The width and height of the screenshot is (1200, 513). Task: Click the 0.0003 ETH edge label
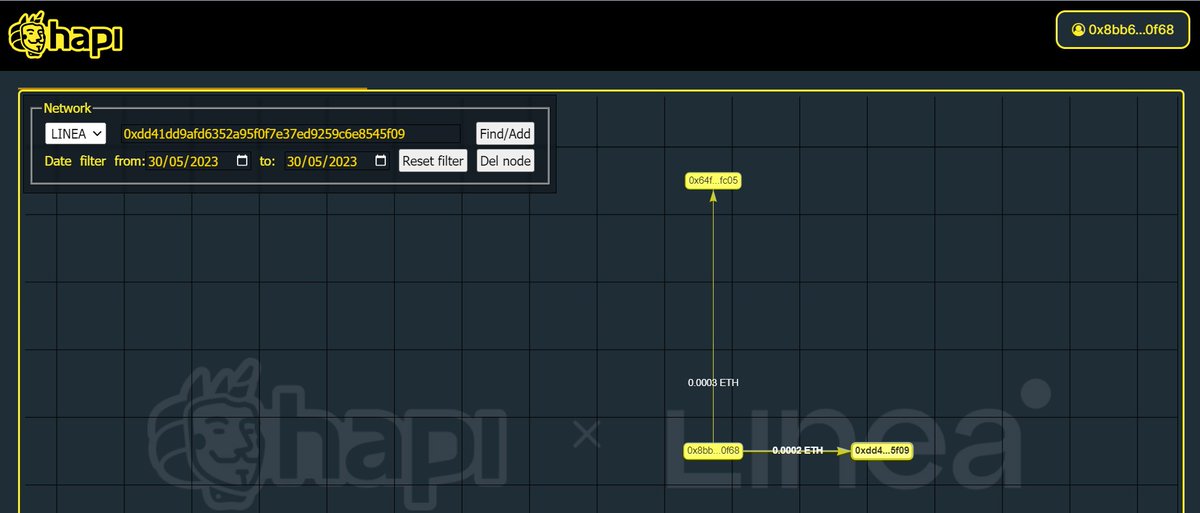click(x=713, y=383)
